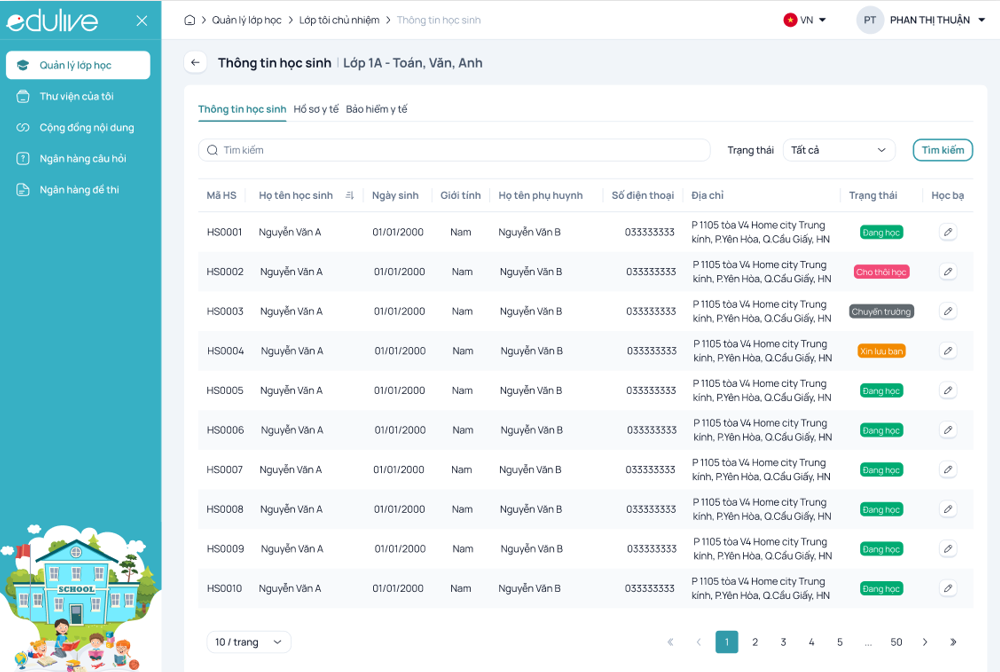Open the Trạng thái 'Tất cả' dropdown
The image size is (1000, 672).
click(838, 150)
